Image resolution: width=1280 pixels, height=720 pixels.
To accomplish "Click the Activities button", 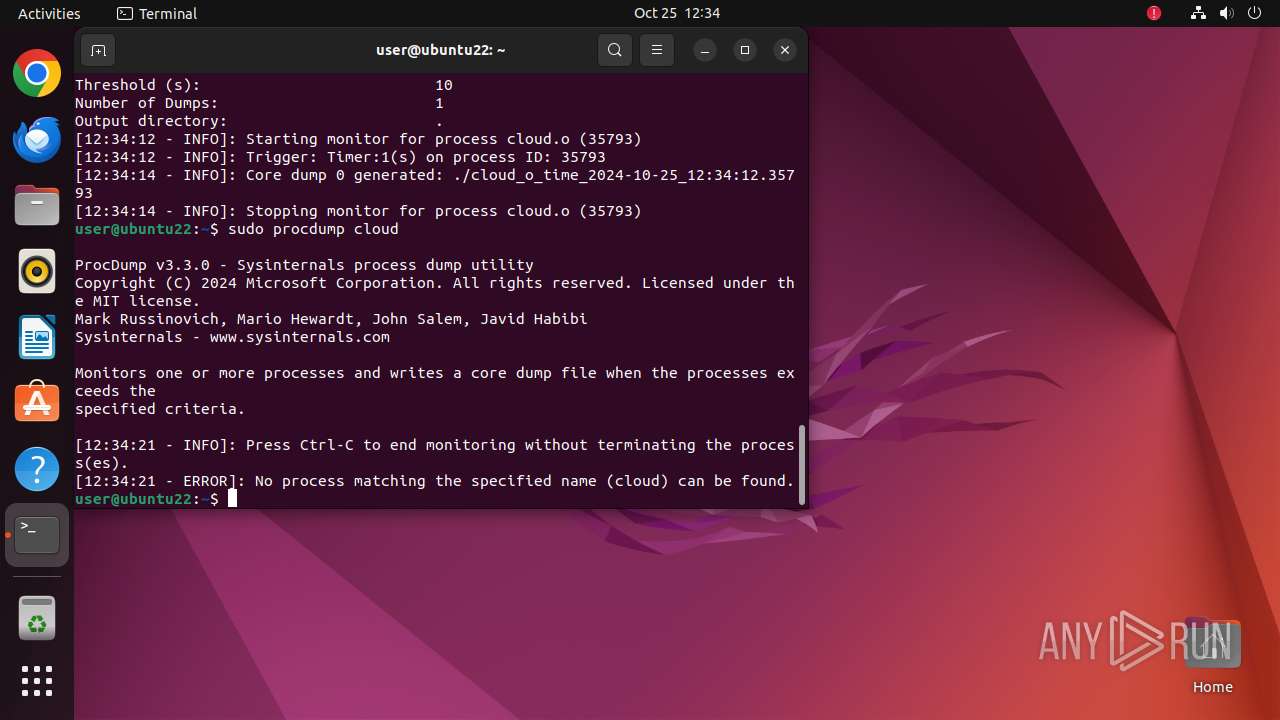I will 49,13.
